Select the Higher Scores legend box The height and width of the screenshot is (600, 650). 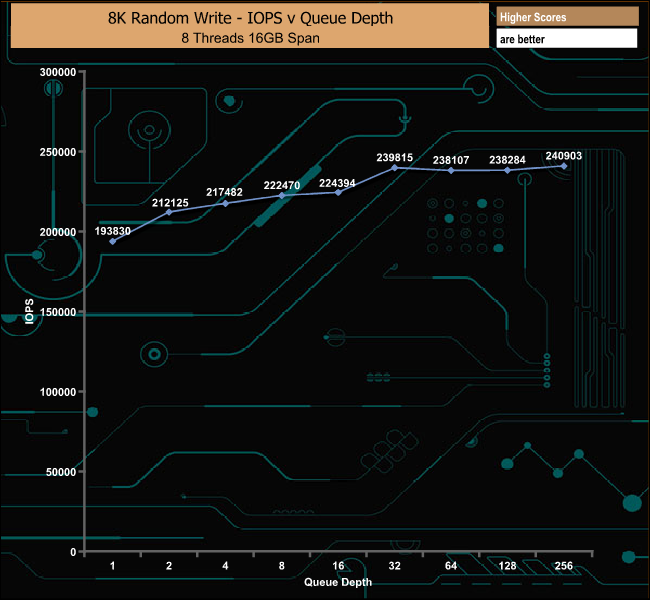[567, 17]
